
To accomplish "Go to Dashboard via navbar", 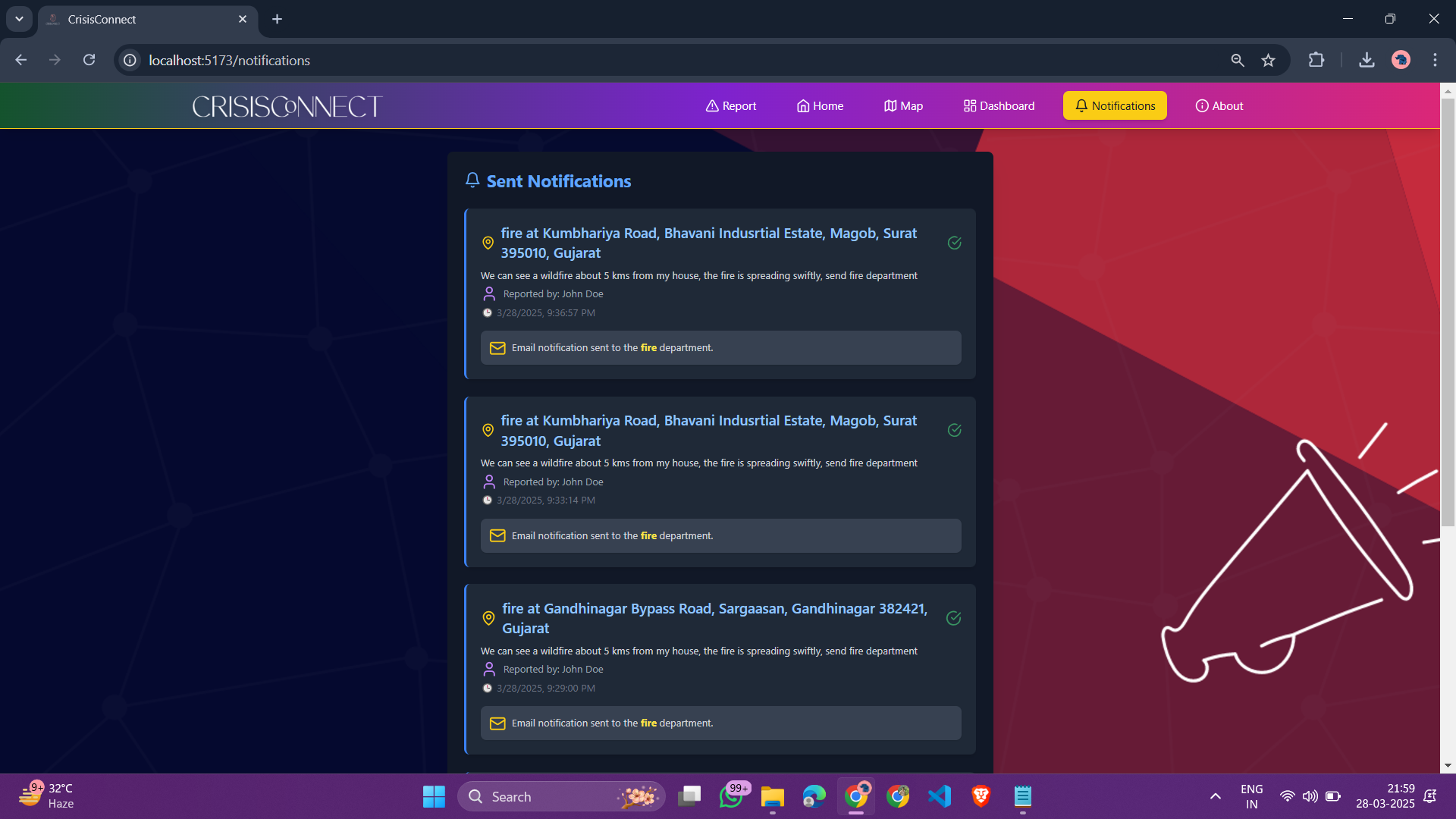I will 999,106.
